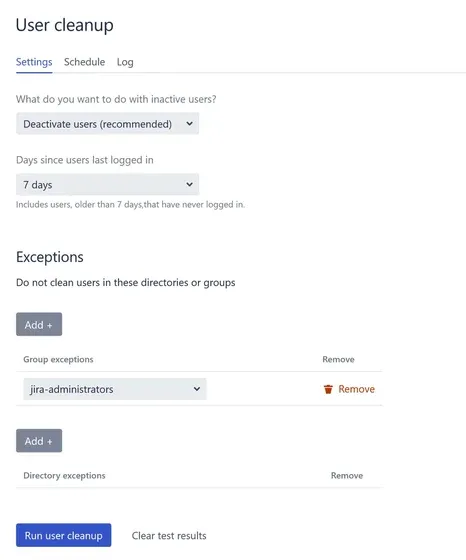
Task: Open the Log tab
Action: (x=125, y=62)
